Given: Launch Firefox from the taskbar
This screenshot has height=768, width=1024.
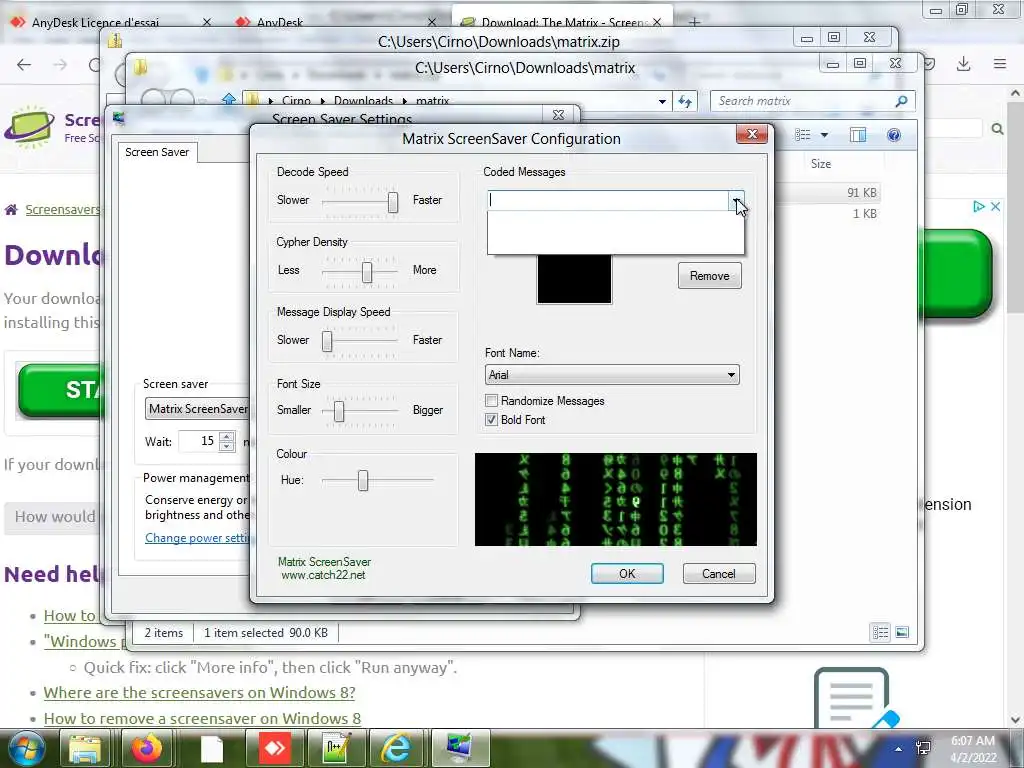Looking at the screenshot, I should pyautogui.click(x=146, y=749).
